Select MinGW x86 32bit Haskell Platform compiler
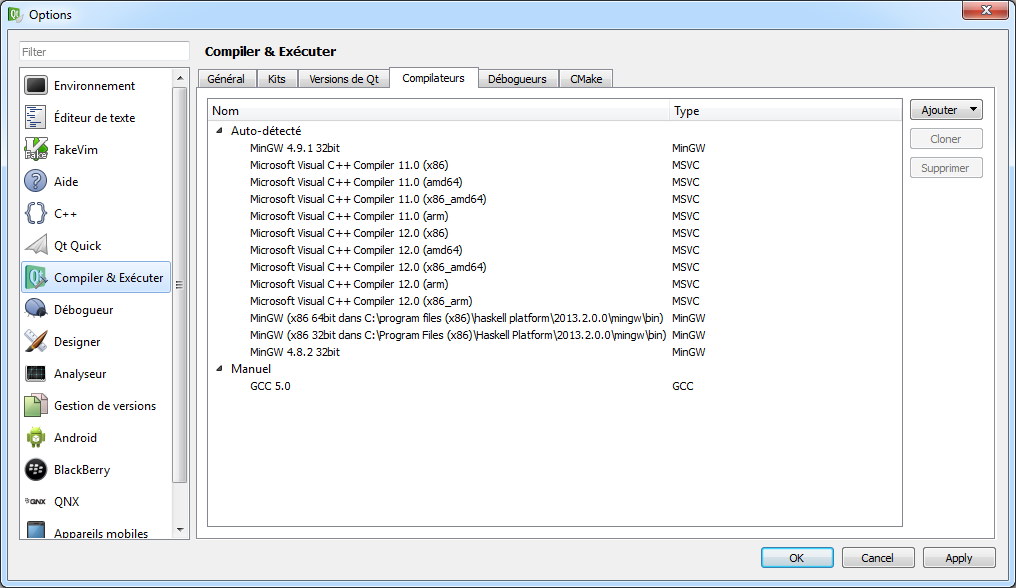The width and height of the screenshot is (1016, 588). point(458,335)
